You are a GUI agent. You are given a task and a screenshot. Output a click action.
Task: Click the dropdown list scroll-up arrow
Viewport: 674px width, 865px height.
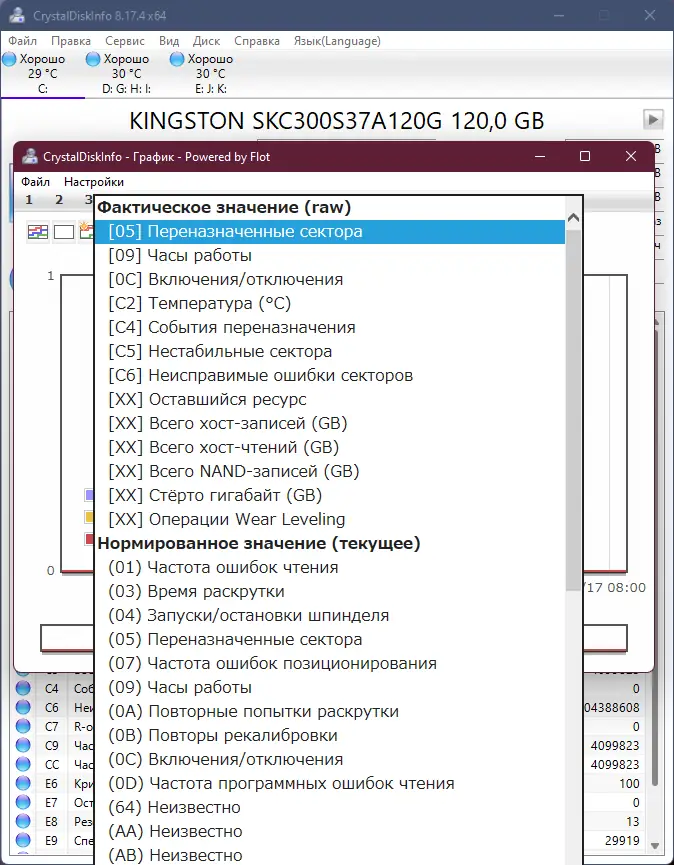574,217
